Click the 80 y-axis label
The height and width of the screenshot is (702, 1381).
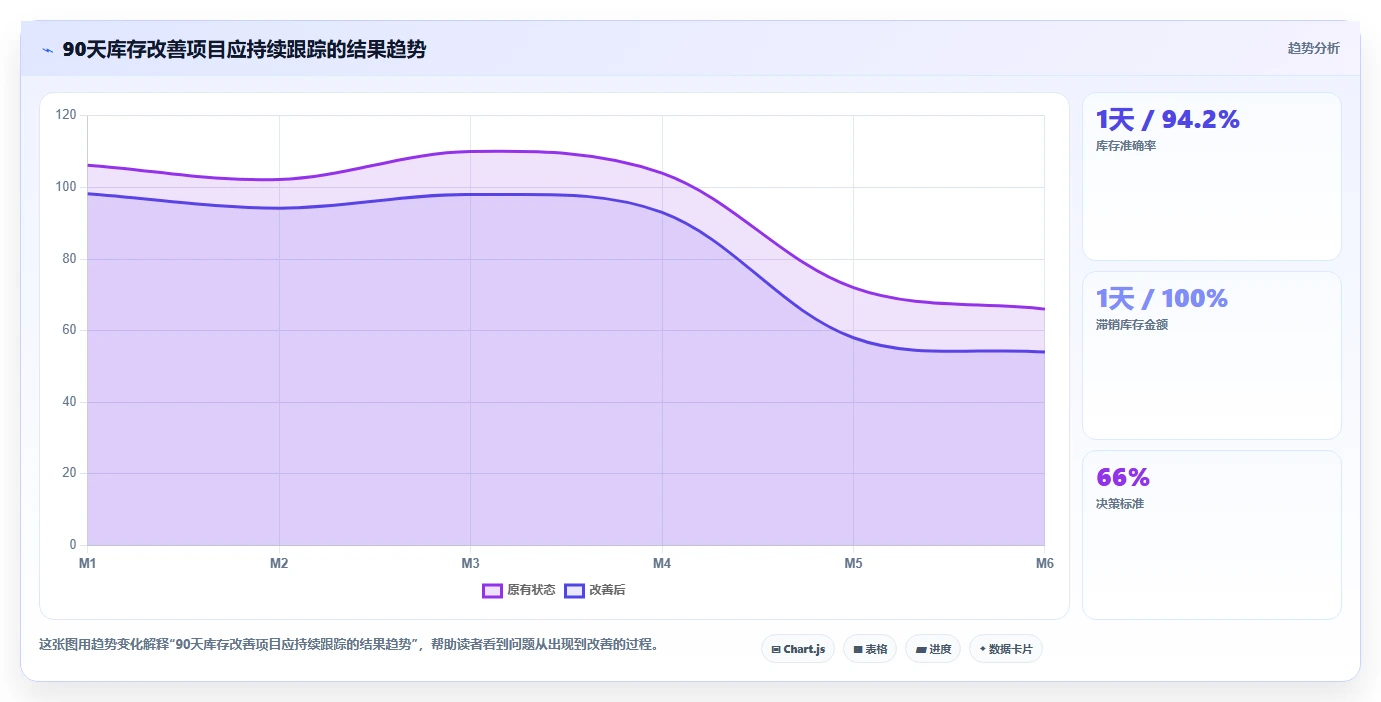(x=69, y=259)
